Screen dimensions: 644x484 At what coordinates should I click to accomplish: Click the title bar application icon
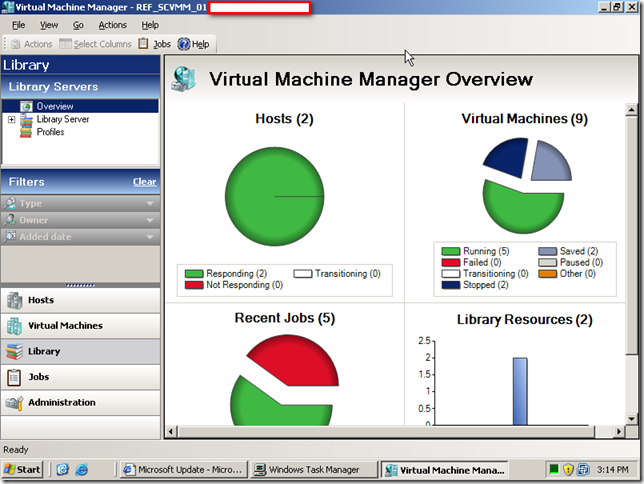(x=7, y=7)
